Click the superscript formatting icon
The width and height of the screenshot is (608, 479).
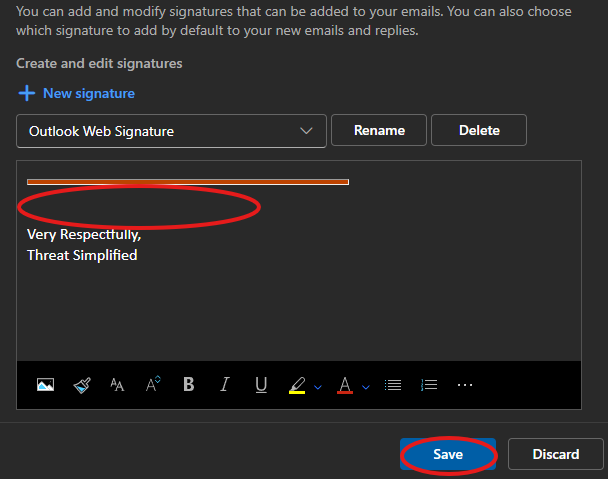[x=153, y=385]
